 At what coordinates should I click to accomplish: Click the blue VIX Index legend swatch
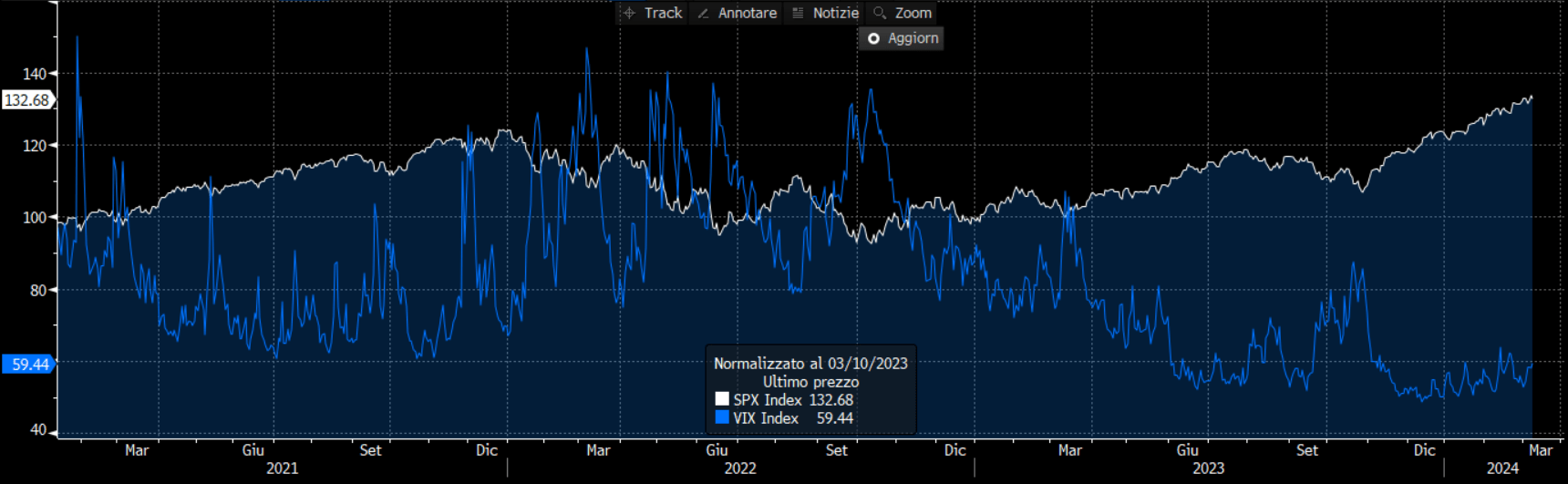[722, 417]
